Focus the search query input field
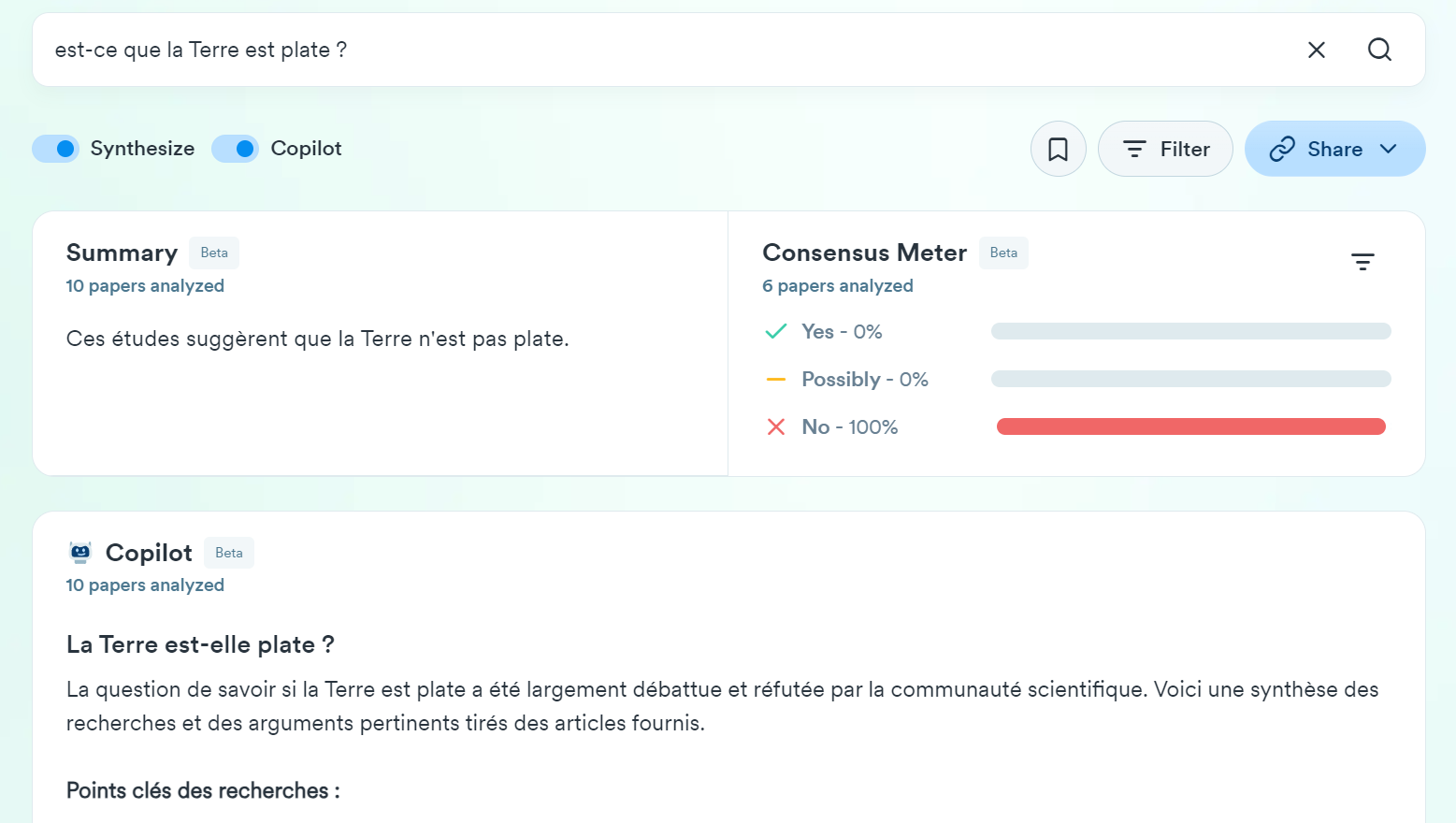Image resolution: width=1456 pixels, height=823 pixels. click(655, 50)
